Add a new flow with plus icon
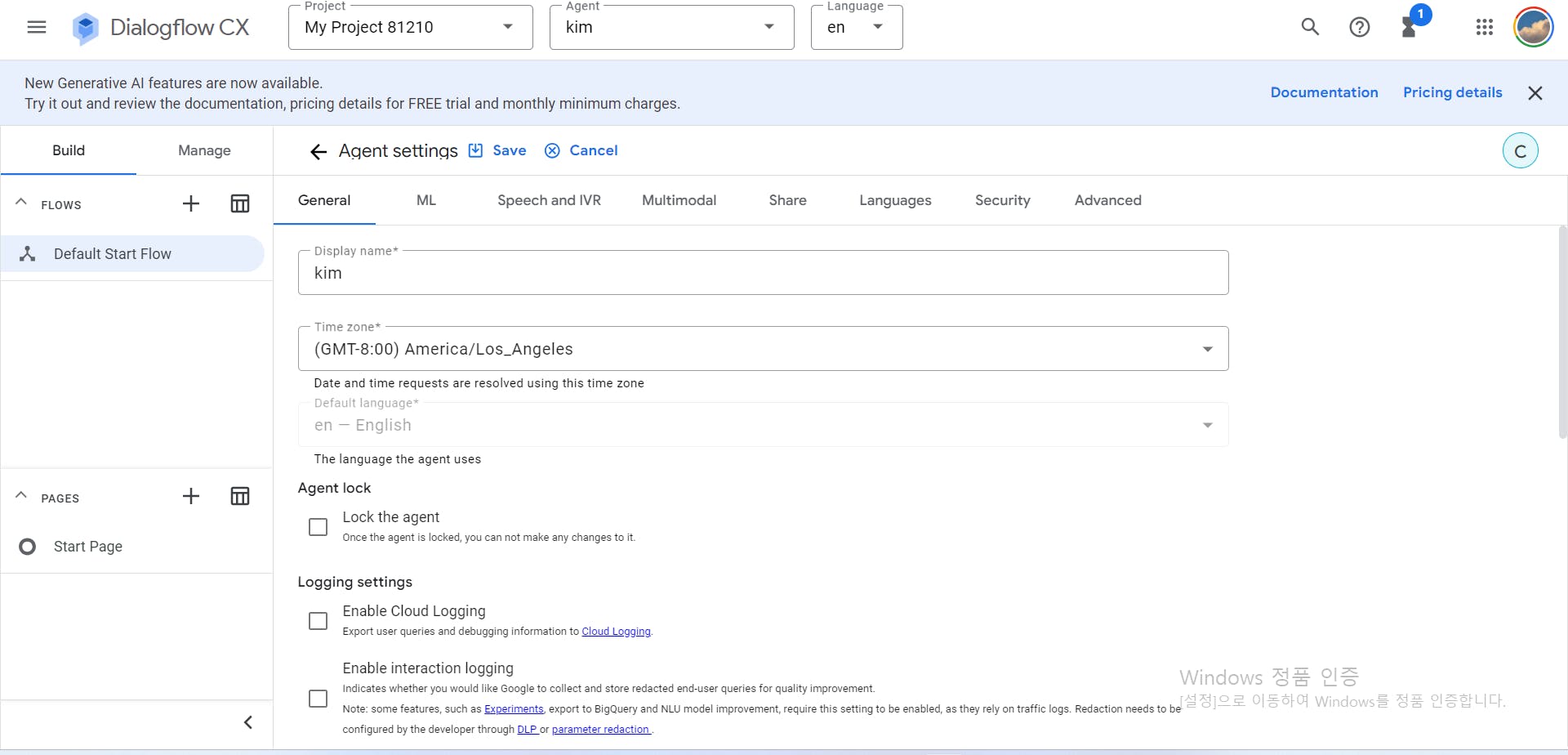This screenshot has width=1568, height=755. coord(191,203)
